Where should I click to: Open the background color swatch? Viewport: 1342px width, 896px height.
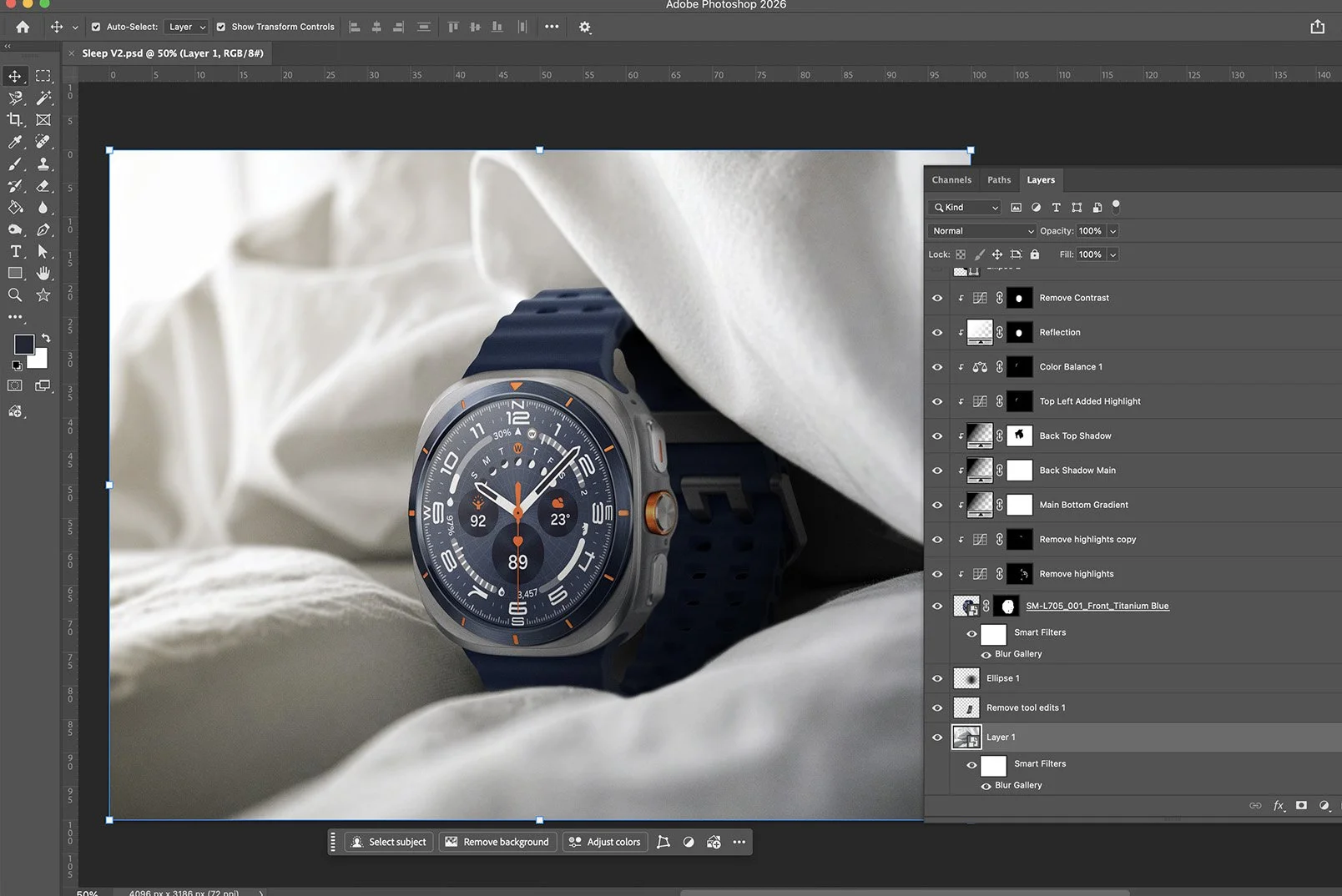tap(40, 361)
